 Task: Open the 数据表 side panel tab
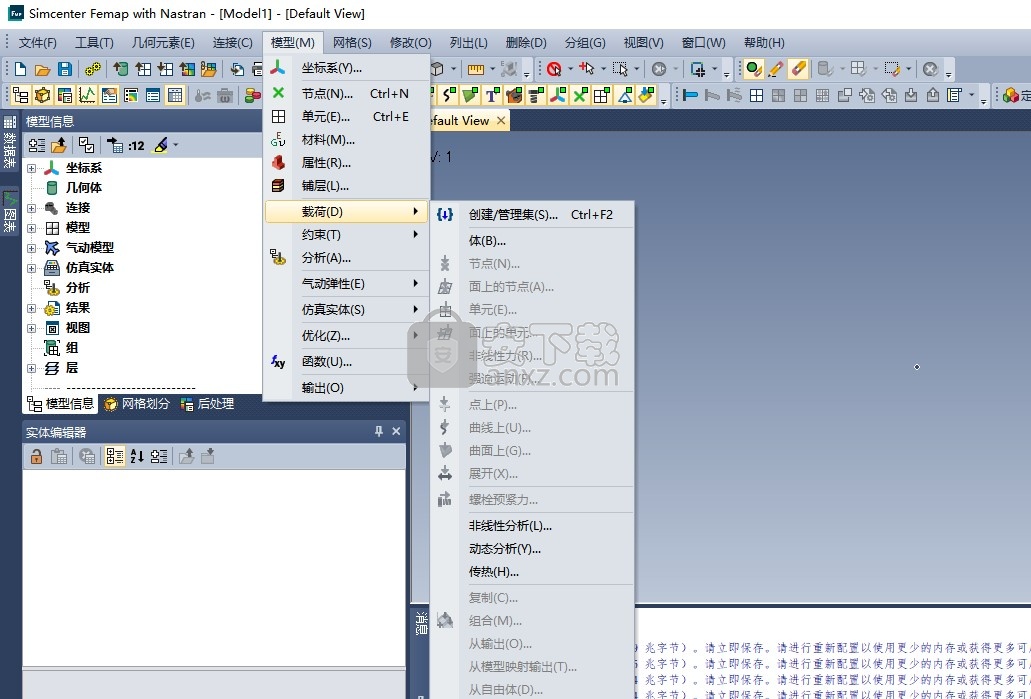[x=10, y=143]
